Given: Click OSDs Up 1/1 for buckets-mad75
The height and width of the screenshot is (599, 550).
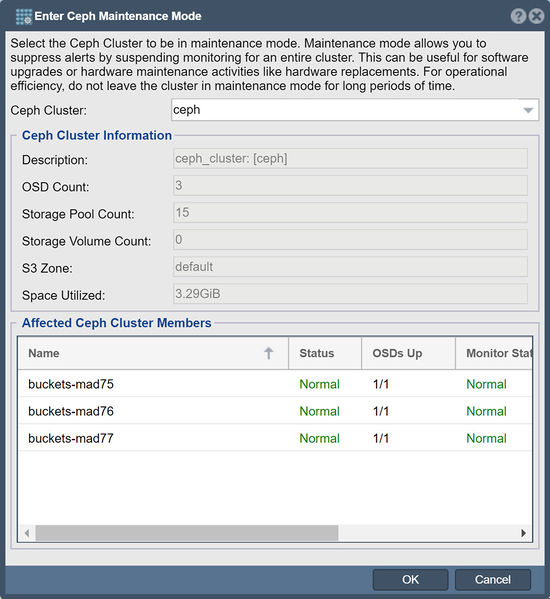Looking at the screenshot, I should (x=381, y=384).
